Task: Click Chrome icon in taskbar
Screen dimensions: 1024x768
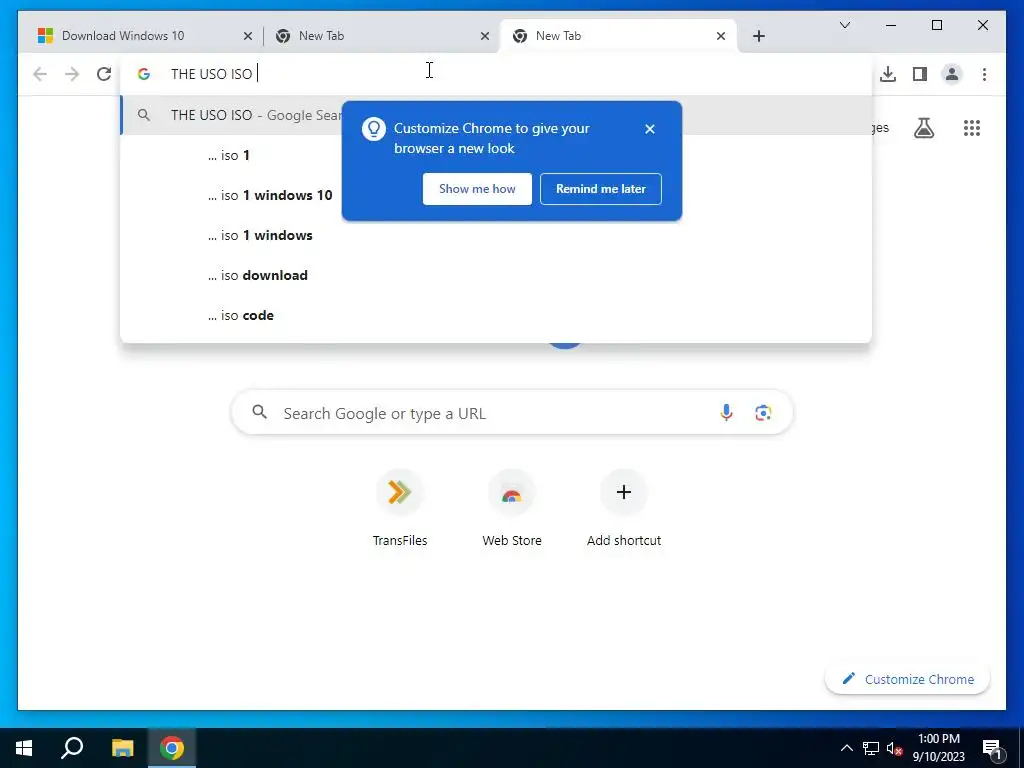Action: pos(172,748)
